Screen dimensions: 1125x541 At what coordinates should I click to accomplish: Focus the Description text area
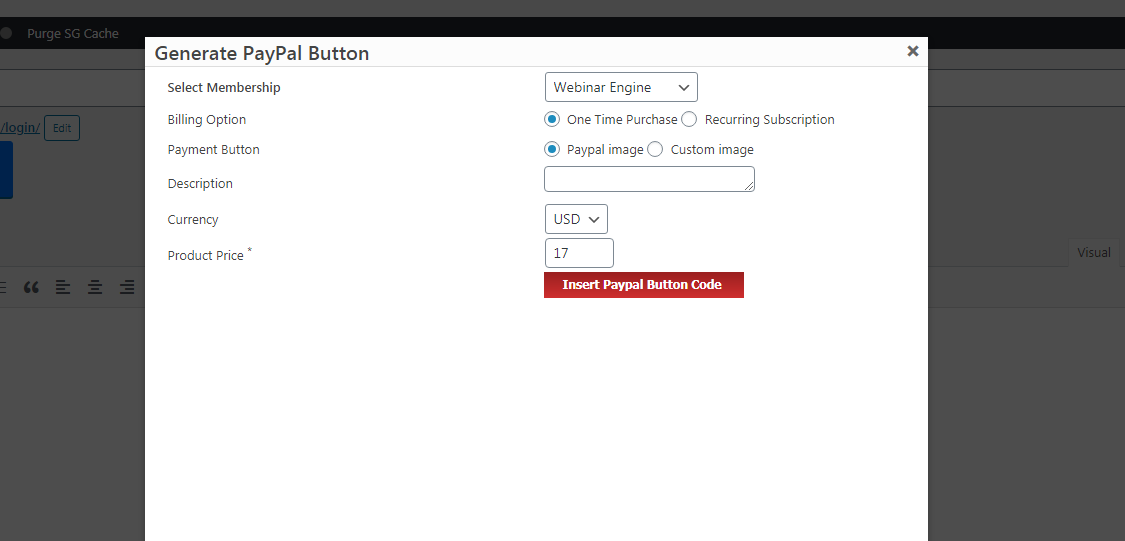coord(649,179)
